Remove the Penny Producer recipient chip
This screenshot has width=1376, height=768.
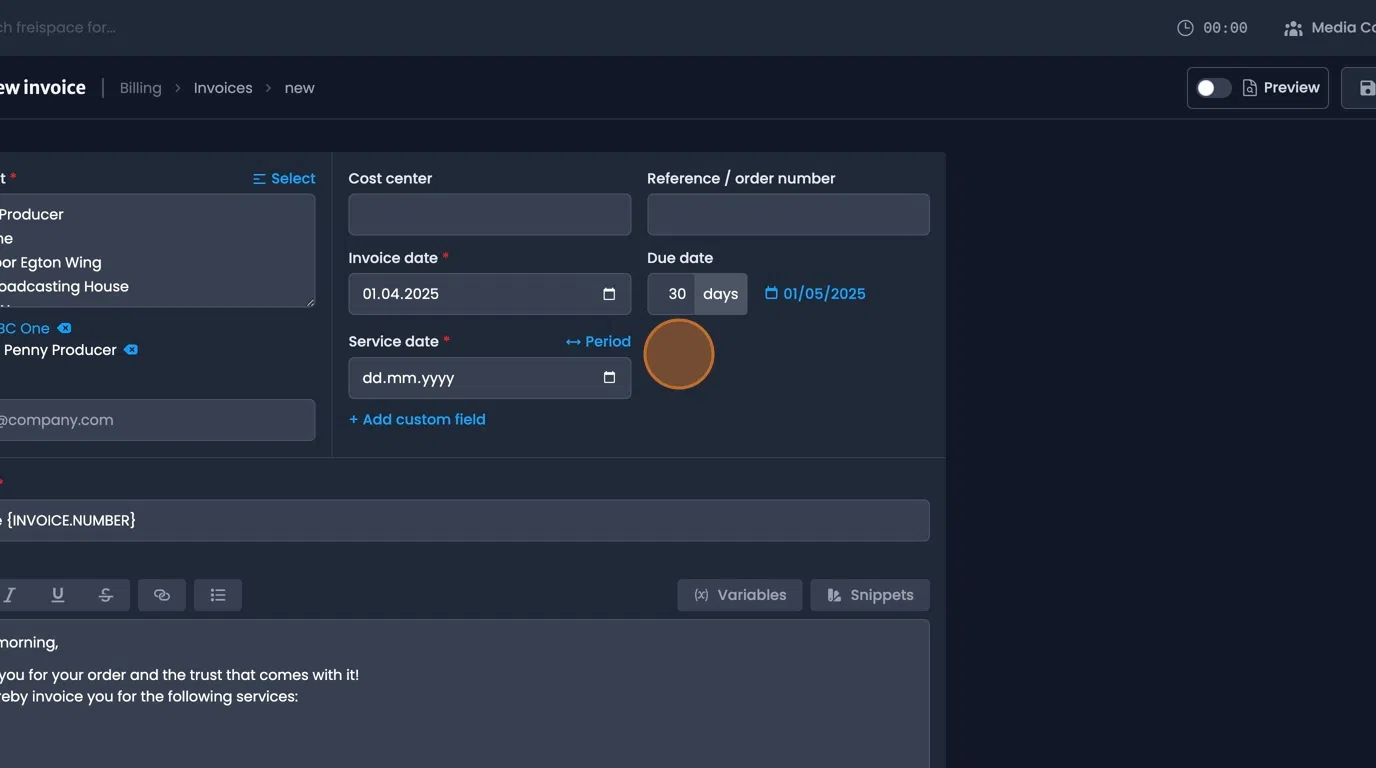tap(131, 350)
